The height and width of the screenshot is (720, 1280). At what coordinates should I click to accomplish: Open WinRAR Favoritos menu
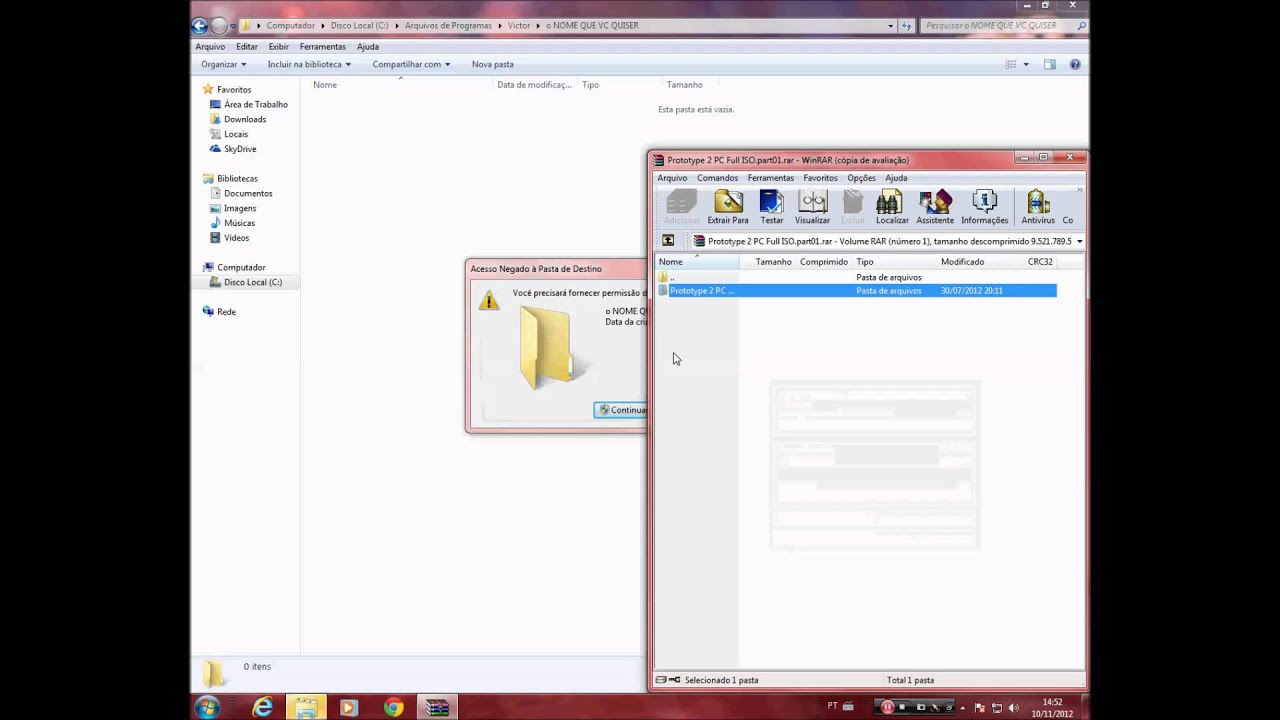click(x=820, y=178)
